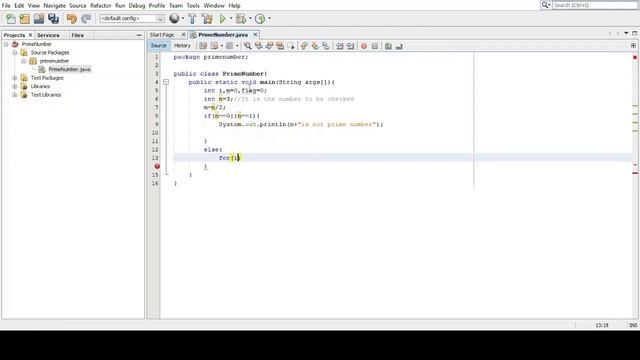Click Toggle Bookmark icon
This screenshot has height=360, width=640.
(x=326, y=46)
